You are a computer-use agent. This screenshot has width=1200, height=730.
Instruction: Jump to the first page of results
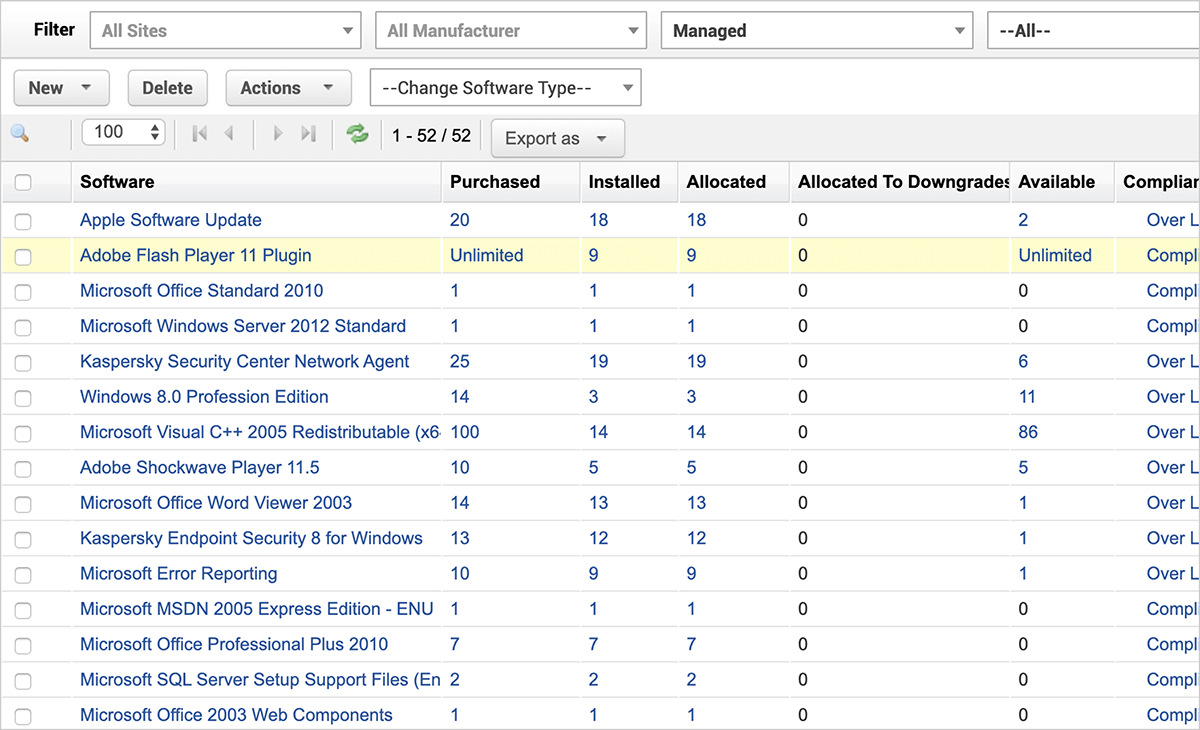198,132
